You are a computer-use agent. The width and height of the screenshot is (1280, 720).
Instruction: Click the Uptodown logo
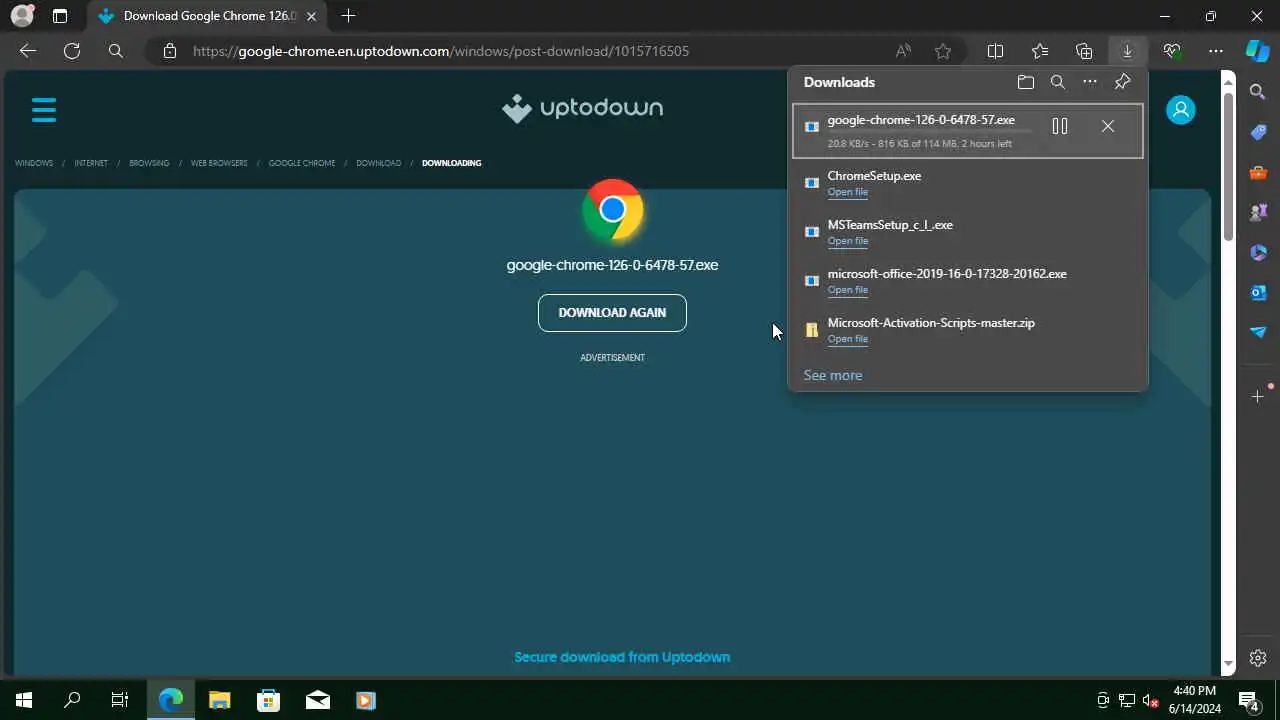582,108
